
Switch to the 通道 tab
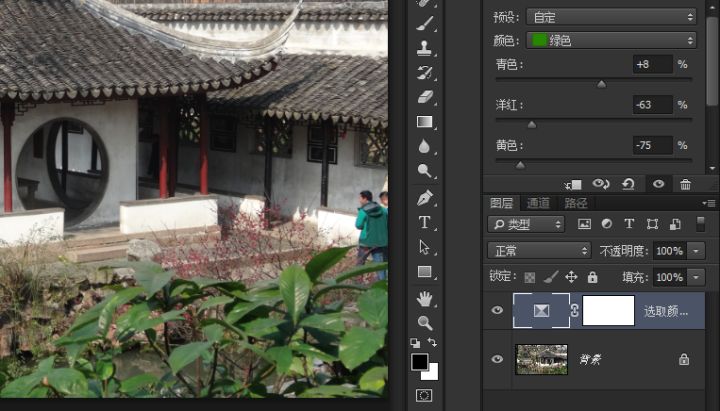(x=538, y=203)
